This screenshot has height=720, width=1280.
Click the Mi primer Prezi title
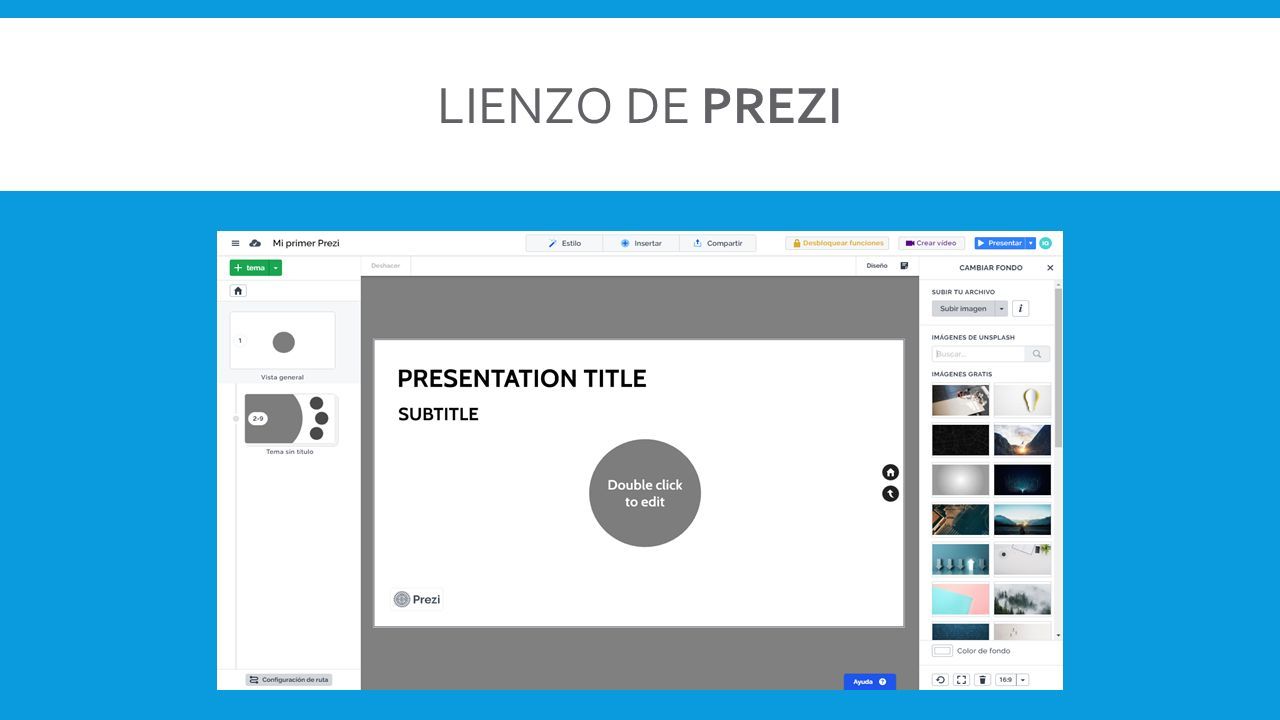pyautogui.click(x=306, y=243)
